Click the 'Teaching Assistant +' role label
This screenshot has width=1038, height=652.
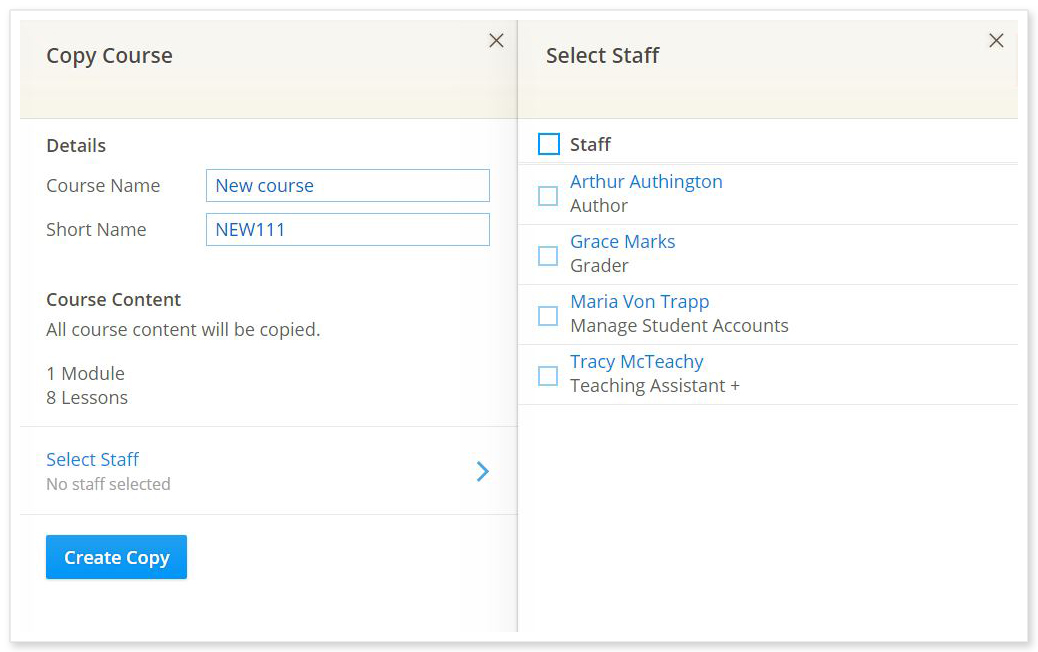coord(654,386)
